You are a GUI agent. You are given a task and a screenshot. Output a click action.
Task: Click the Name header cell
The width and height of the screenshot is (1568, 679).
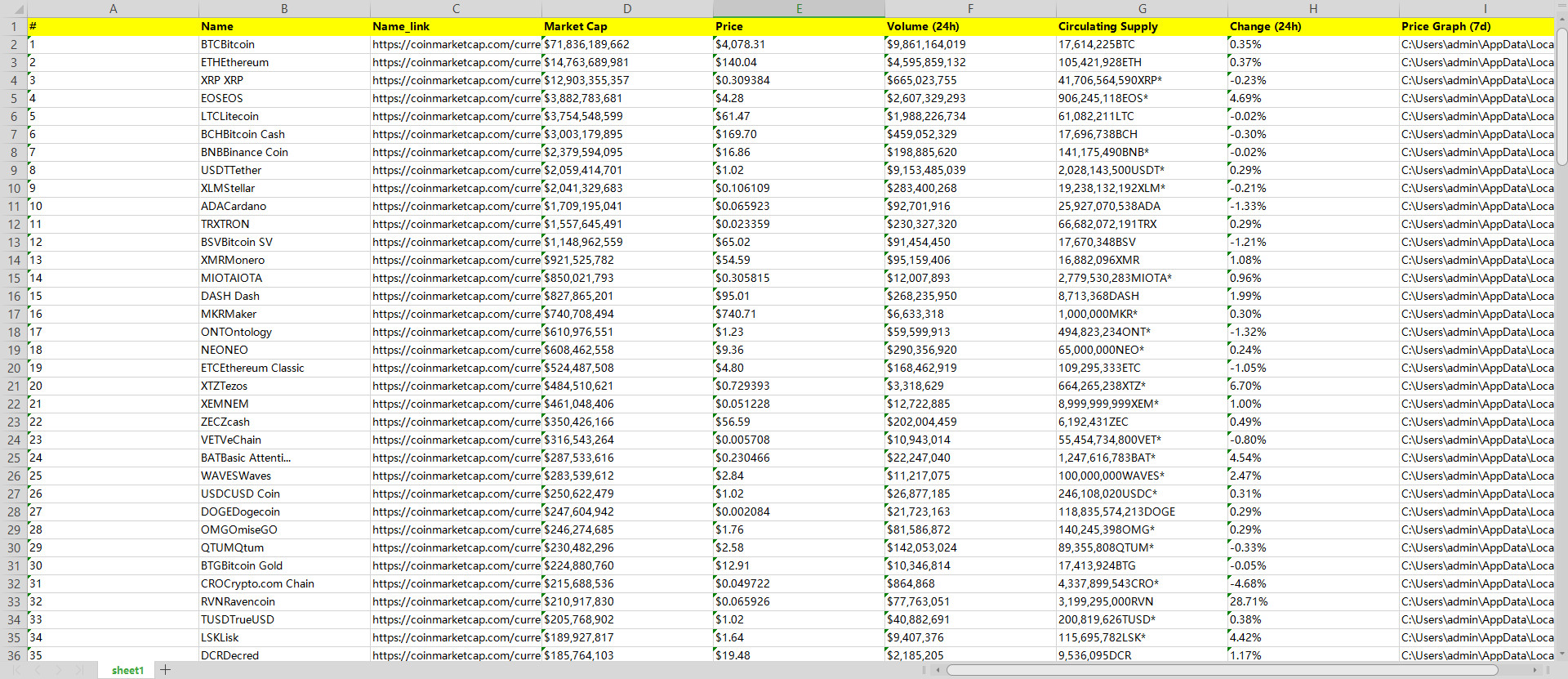click(x=284, y=26)
